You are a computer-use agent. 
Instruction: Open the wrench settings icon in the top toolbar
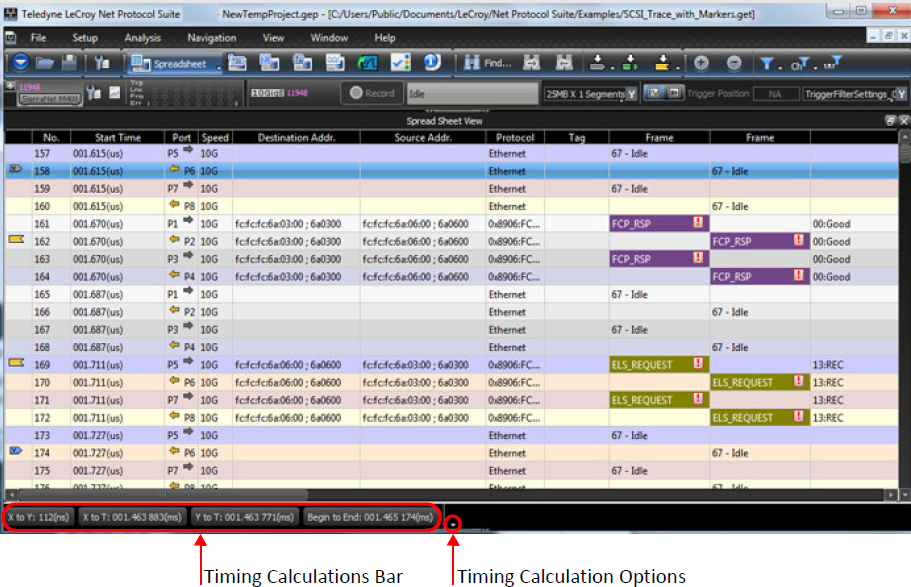102,63
